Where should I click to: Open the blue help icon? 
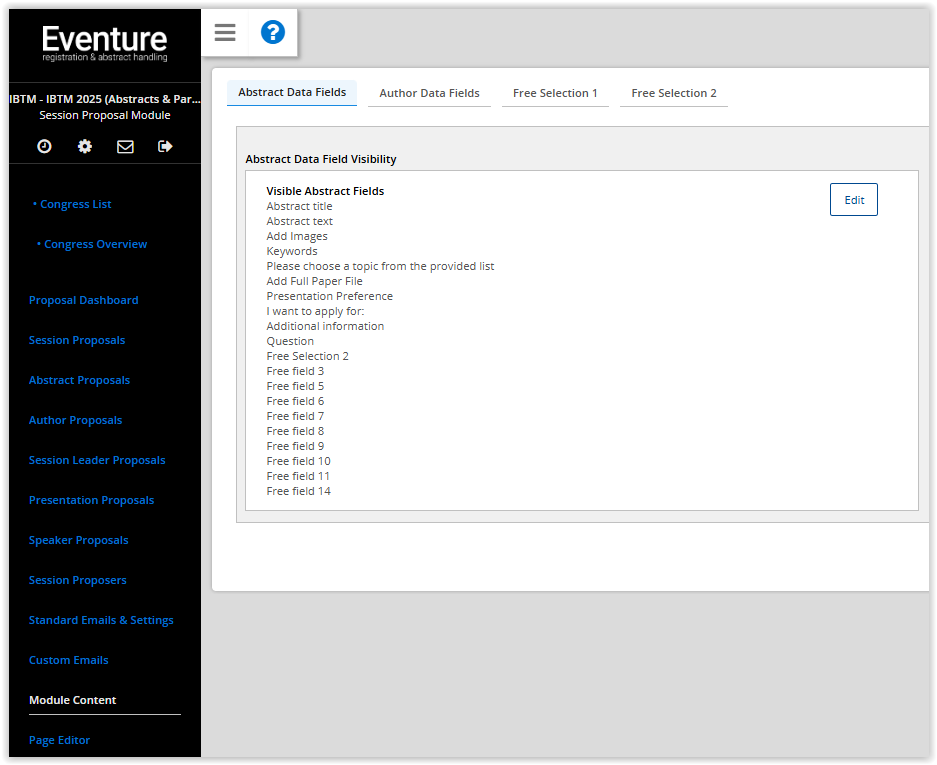[x=272, y=33]
